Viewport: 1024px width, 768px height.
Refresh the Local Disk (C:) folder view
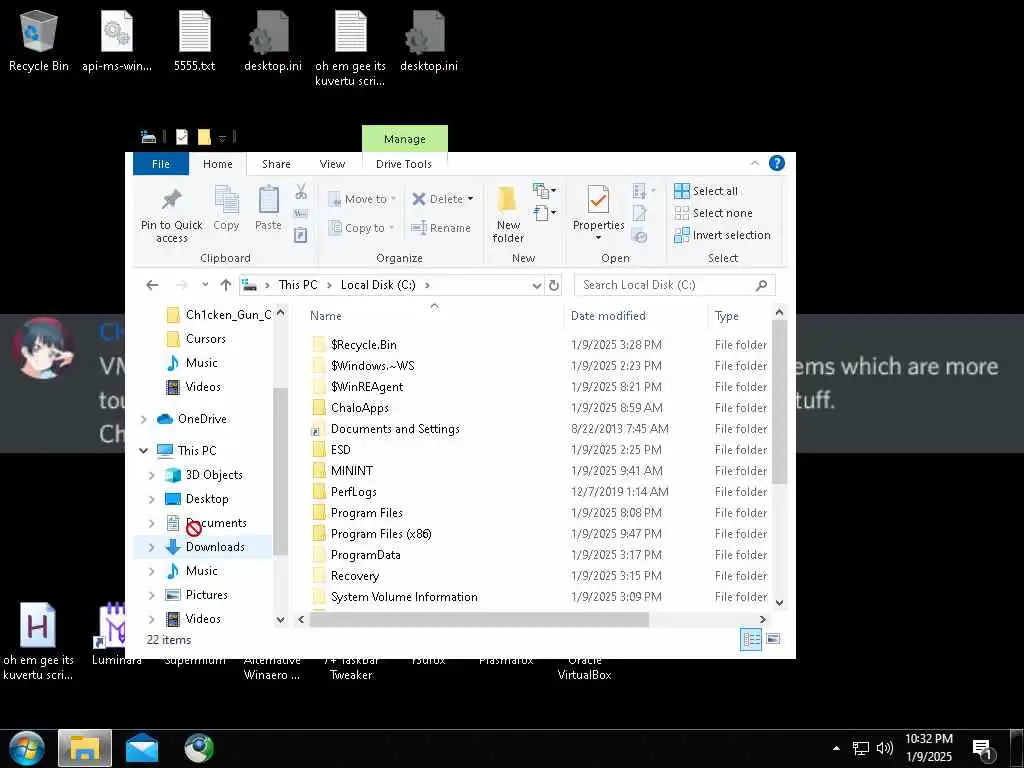(x=554, y=285)
